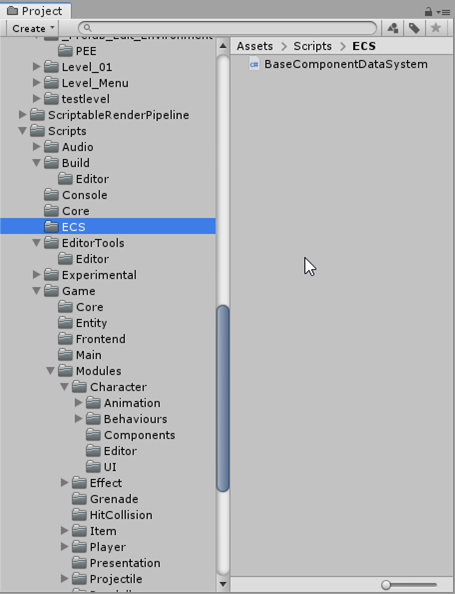Go to Scripts in the breadcrumb
The image size is (455, 594).
point(313,46)
